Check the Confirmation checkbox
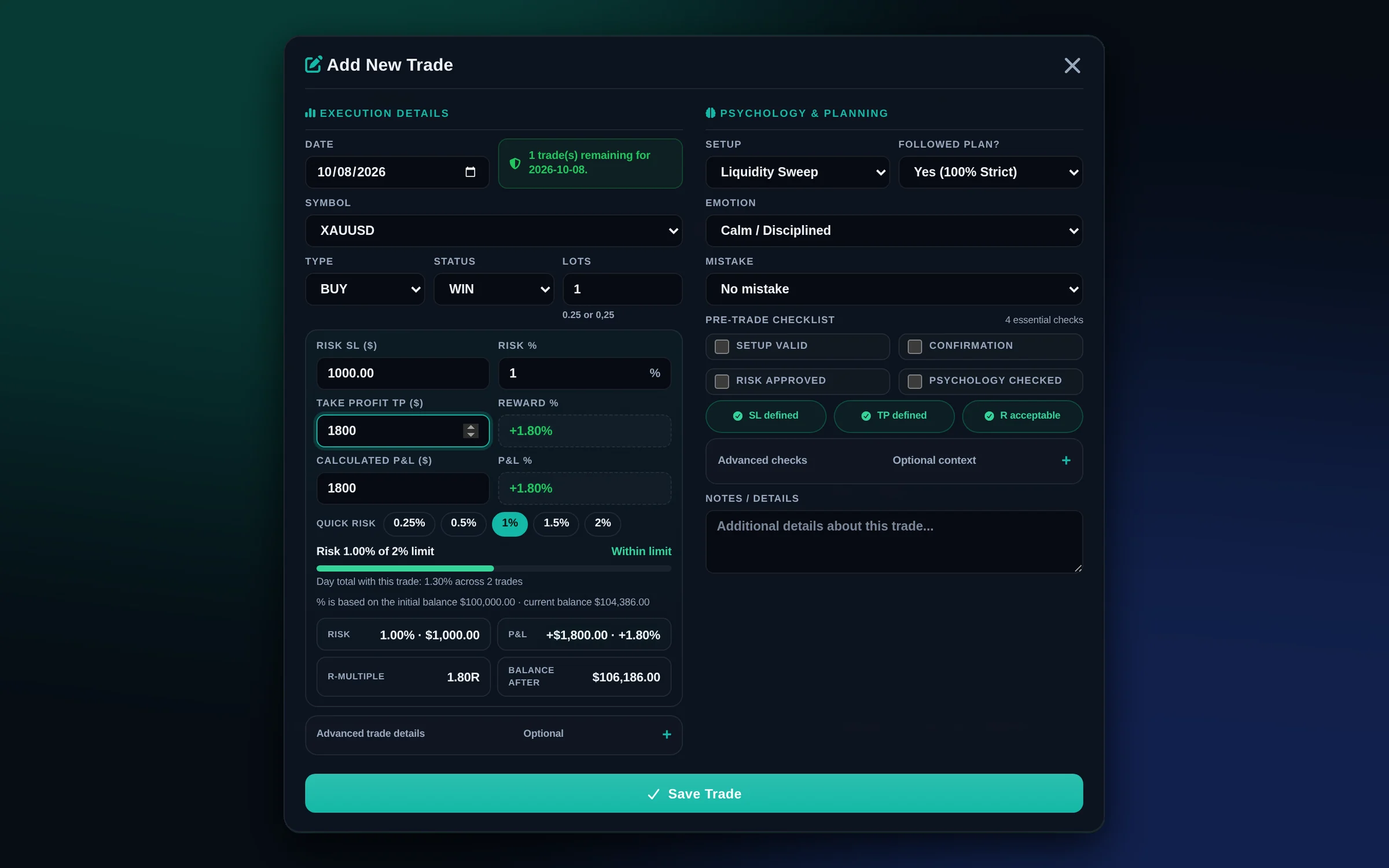 [x=914, y=346]
